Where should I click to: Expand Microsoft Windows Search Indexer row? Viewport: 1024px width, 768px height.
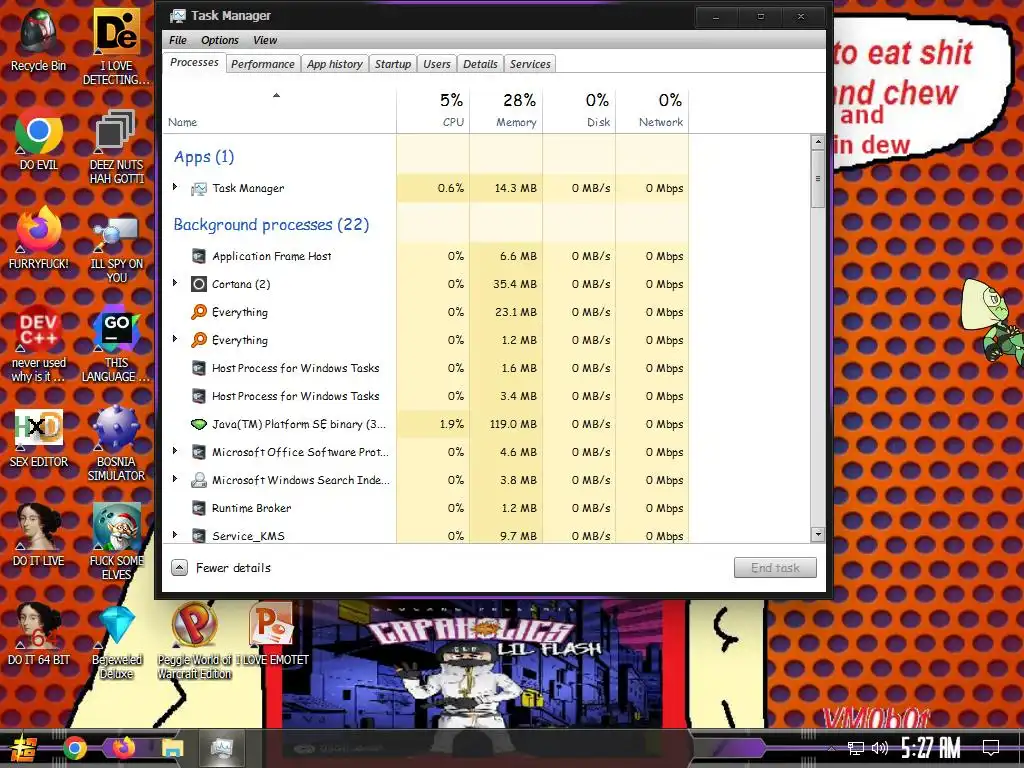[x=174, y=479]
